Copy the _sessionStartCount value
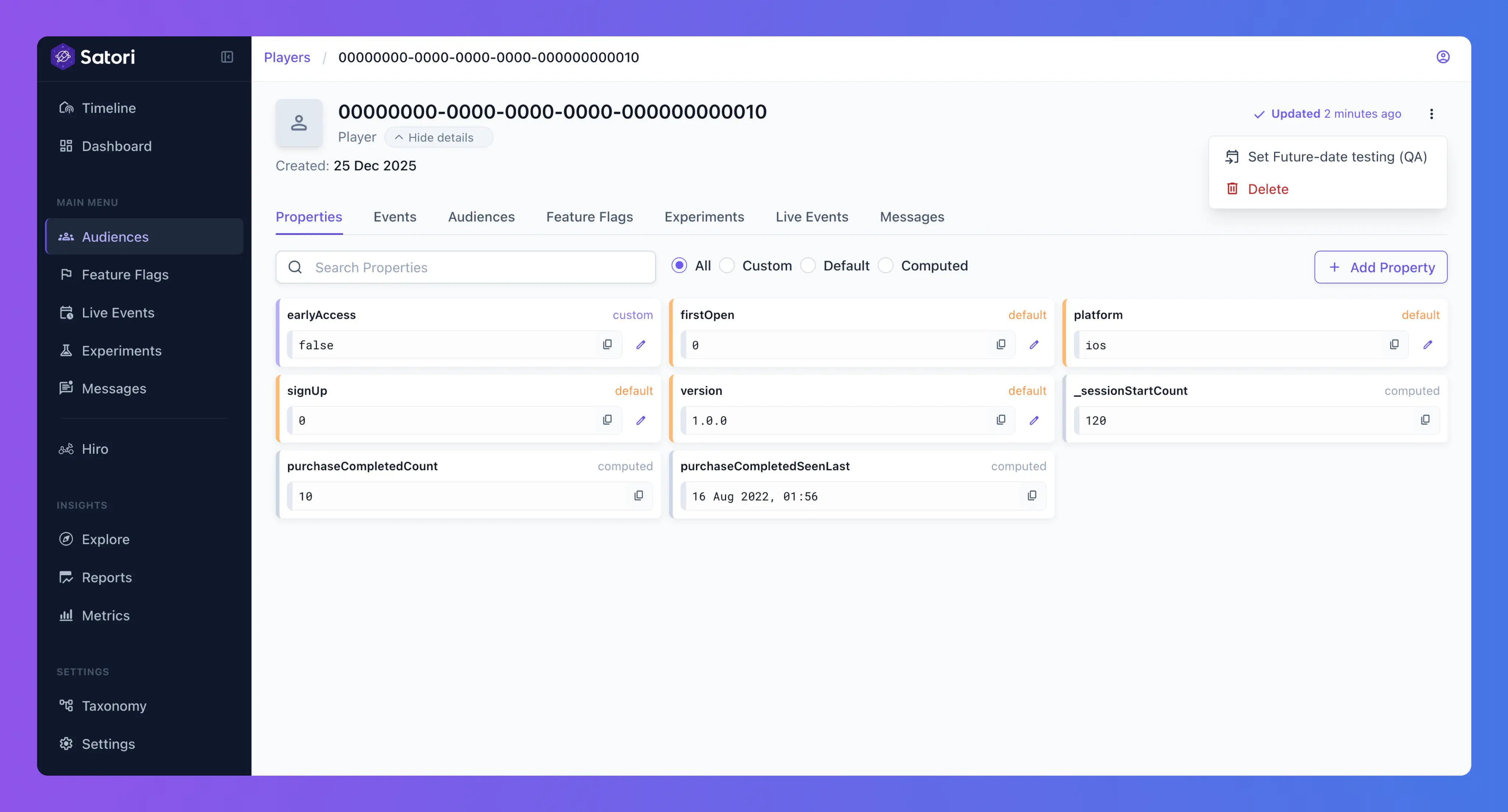 (1425, 420)
